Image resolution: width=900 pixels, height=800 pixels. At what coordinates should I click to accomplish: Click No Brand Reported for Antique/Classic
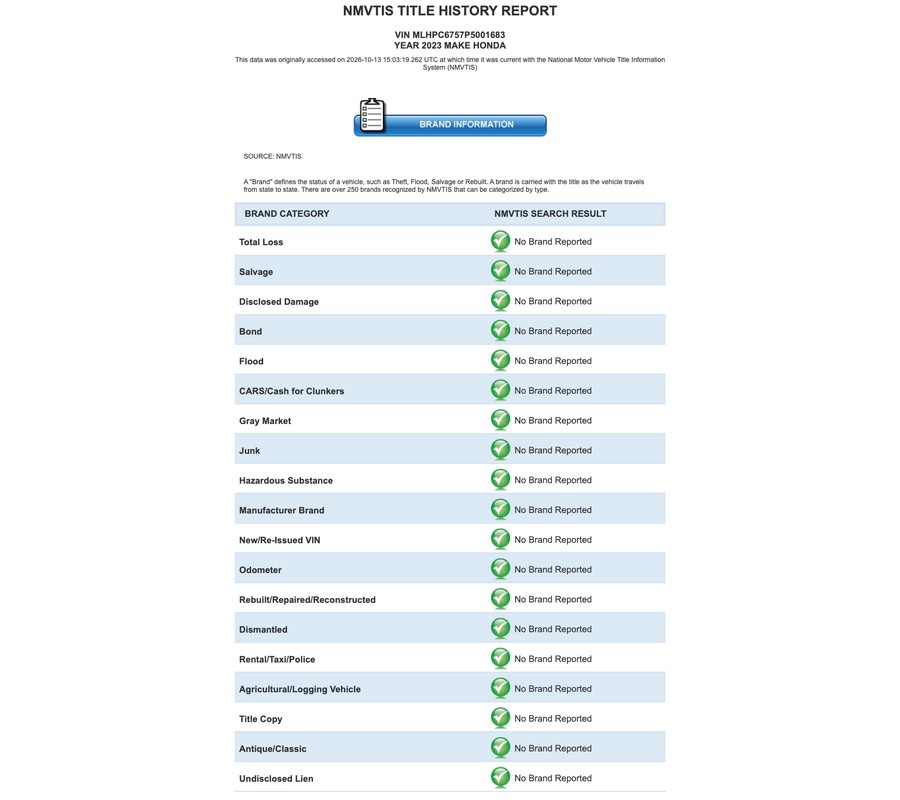pyautogui.click(x=553, y=748)
